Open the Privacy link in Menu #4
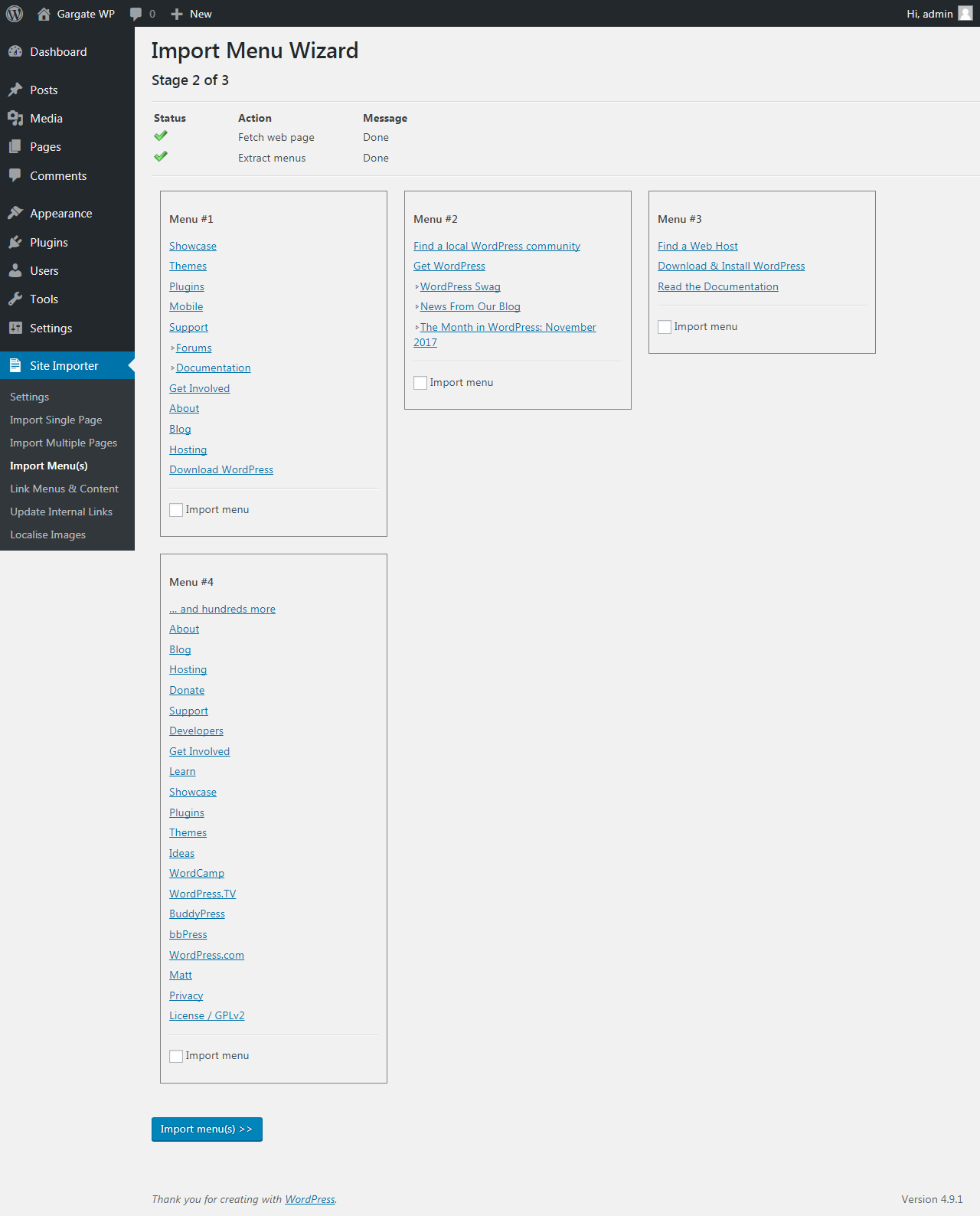Screen dimensions: 980x1216 (x=186, y=995)
